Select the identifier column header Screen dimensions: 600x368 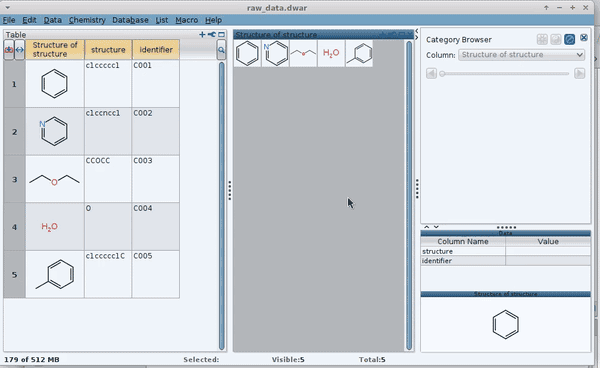(156, 50)
